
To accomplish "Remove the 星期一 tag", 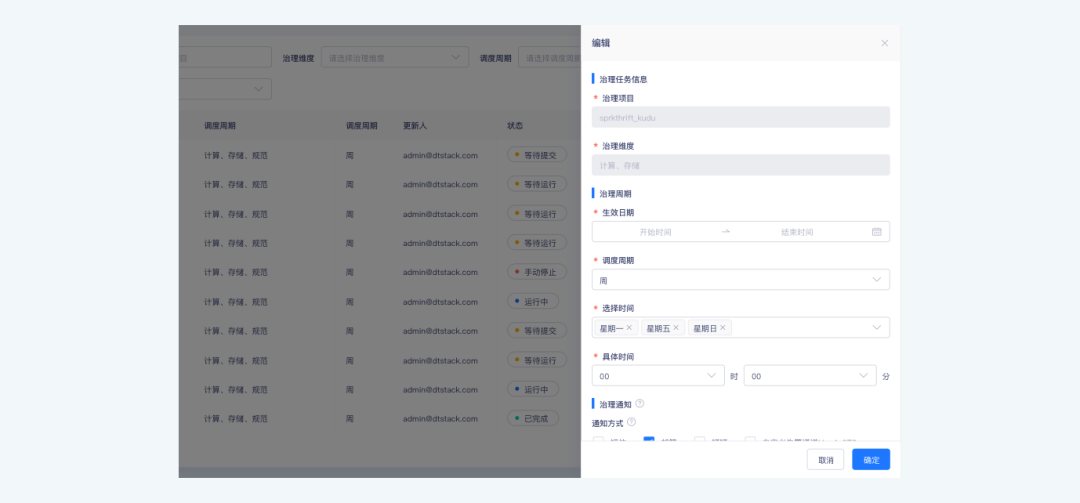I will 629,328.
